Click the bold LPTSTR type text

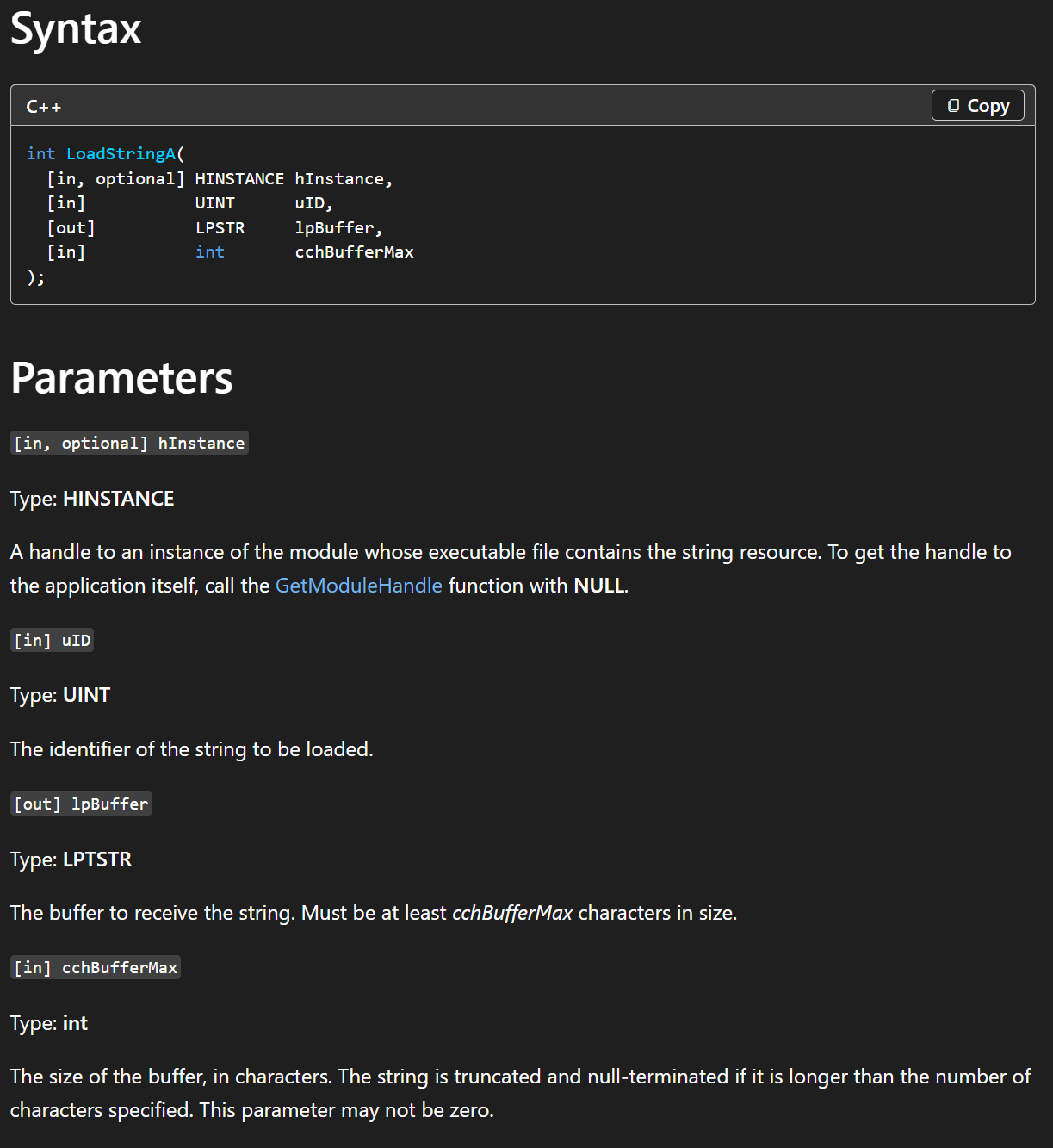click(97, 859)
